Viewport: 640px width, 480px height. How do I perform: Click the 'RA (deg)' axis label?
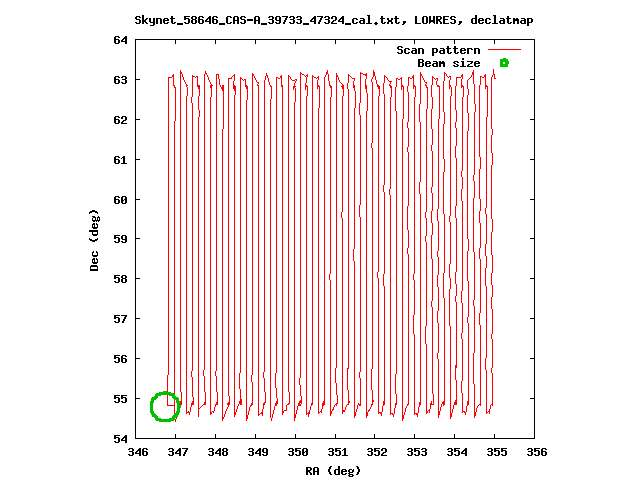tap(333, 471)
